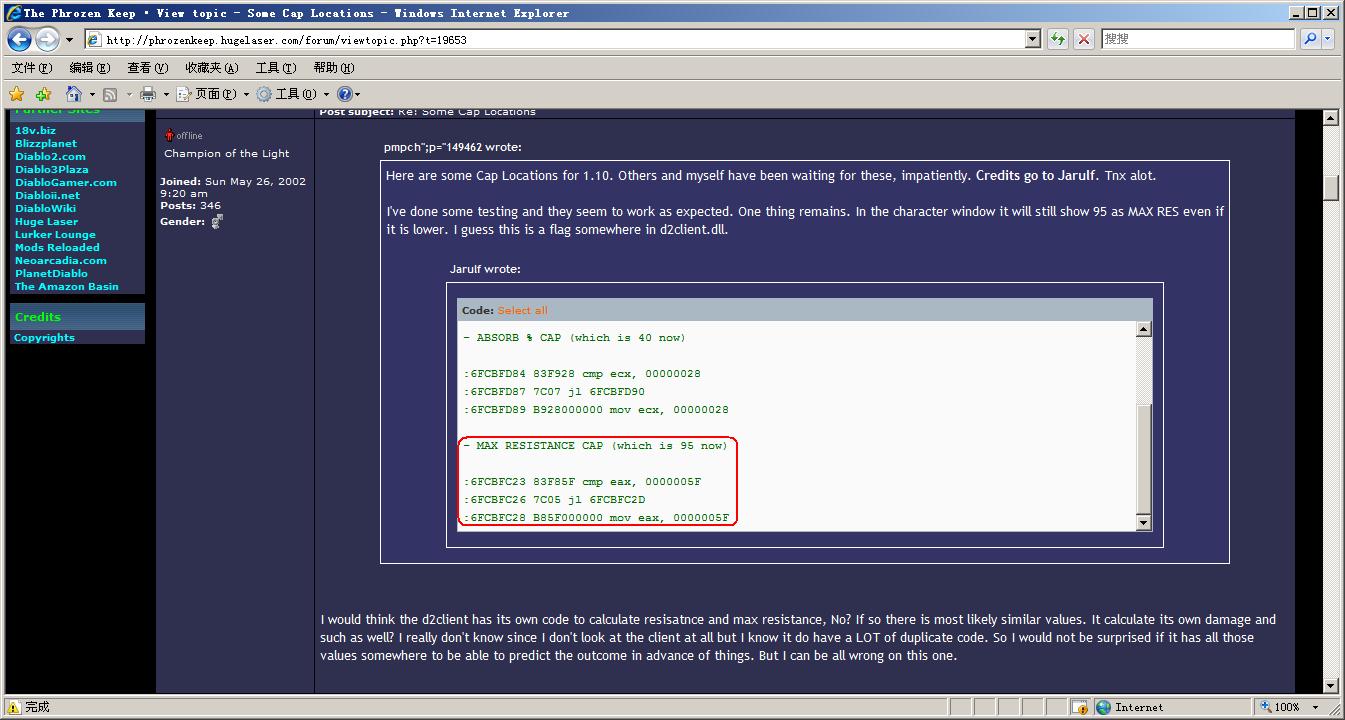Open the Blizzplanet sidebar link
The width and height of the screenshot is (1345, 720).
click(x=46, y=144)
